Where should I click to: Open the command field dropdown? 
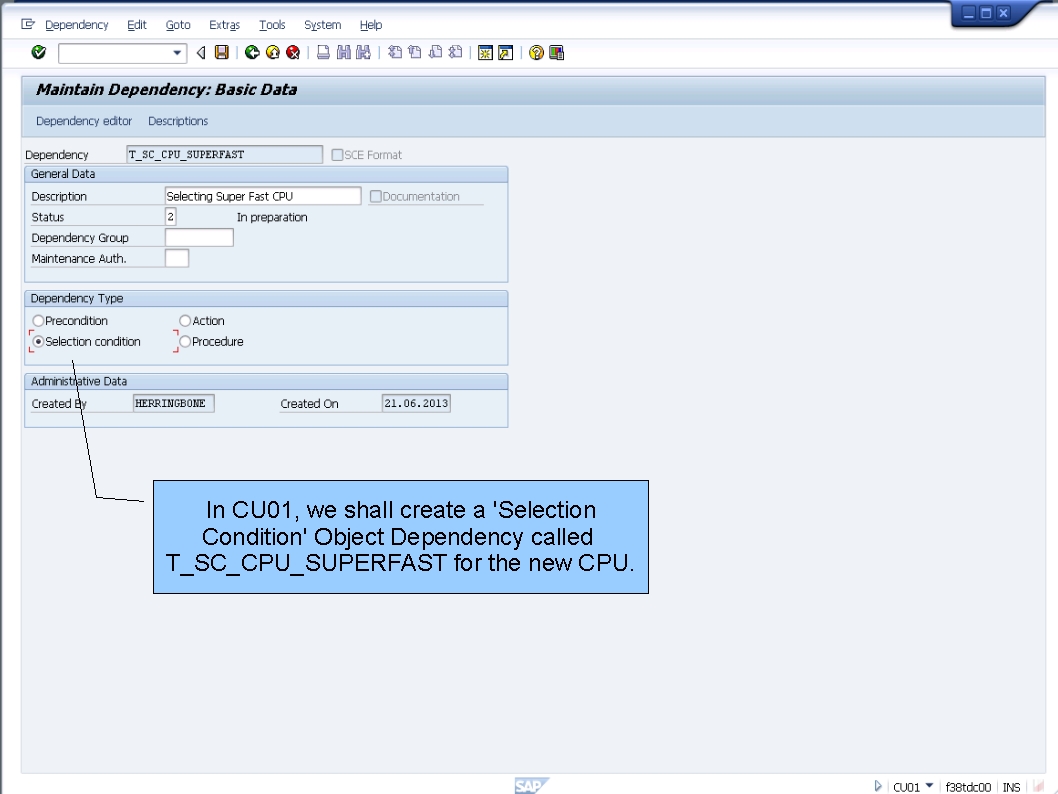click(x=177, y=52)
